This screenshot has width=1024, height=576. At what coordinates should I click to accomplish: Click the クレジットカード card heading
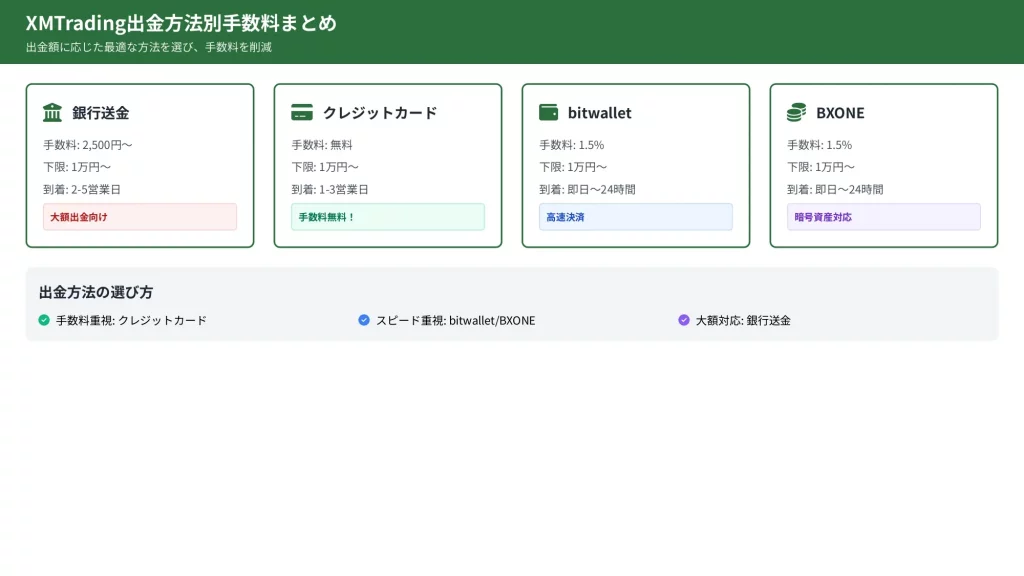point(380,113)
